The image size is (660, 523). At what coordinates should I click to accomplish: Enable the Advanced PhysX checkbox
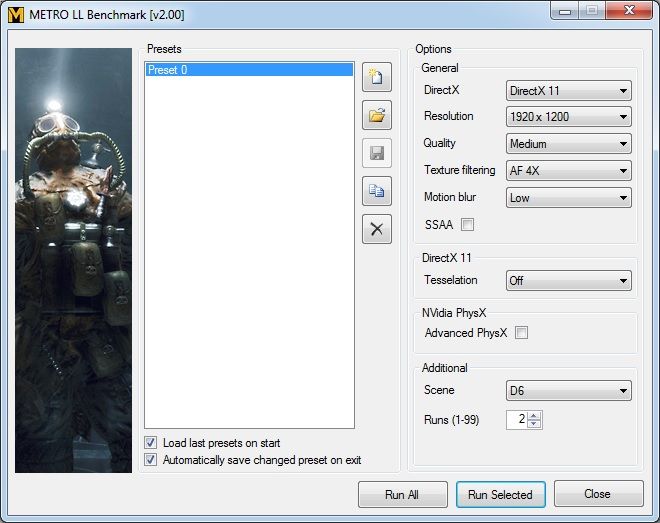pos(521,333)
